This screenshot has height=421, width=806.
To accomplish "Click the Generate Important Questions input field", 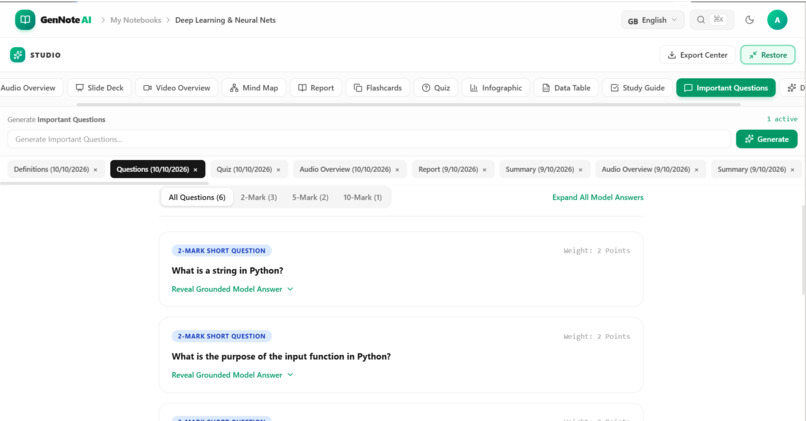I will 369,139.
